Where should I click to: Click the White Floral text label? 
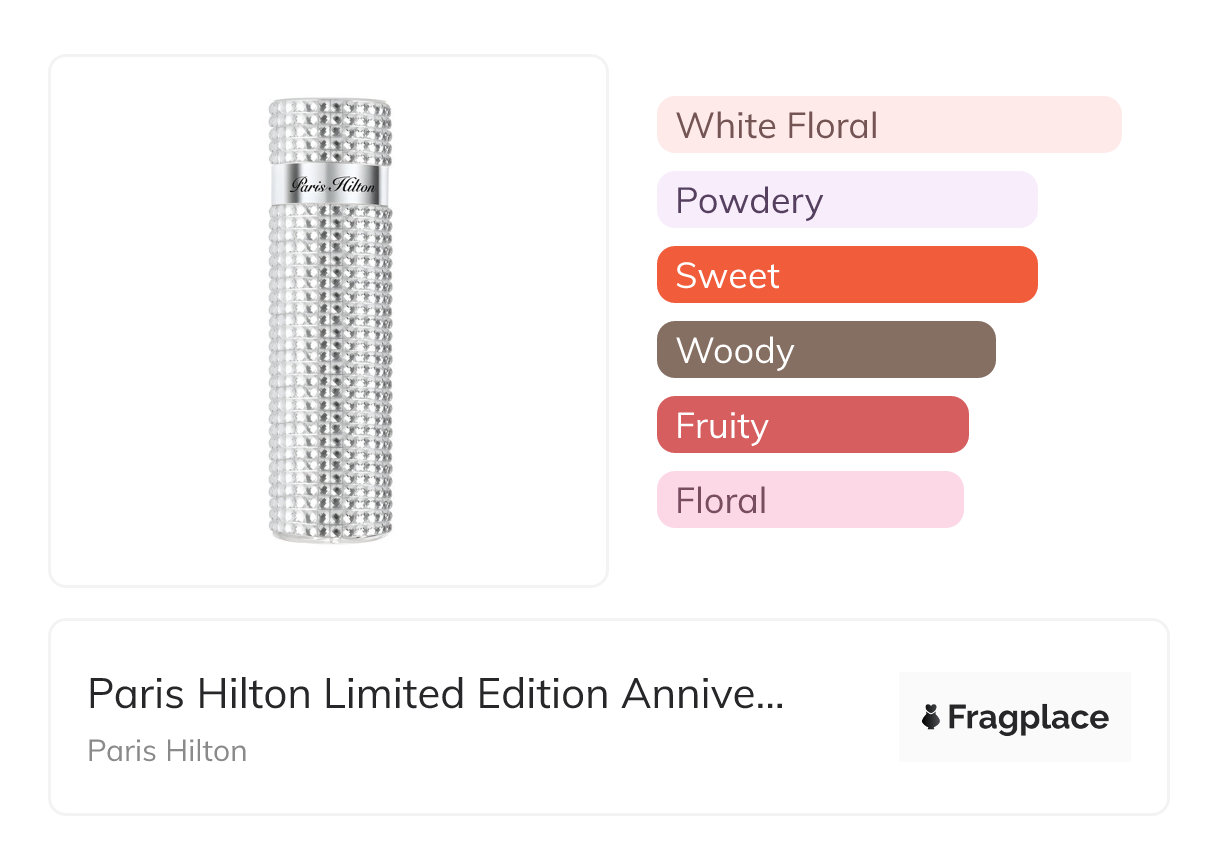pyautogui.click(x=776, y=126)
